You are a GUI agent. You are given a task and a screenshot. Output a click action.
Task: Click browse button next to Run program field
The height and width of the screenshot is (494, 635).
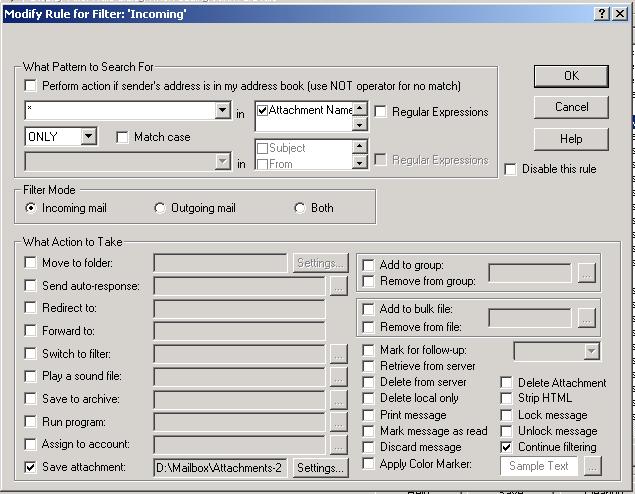click(340, 421)
